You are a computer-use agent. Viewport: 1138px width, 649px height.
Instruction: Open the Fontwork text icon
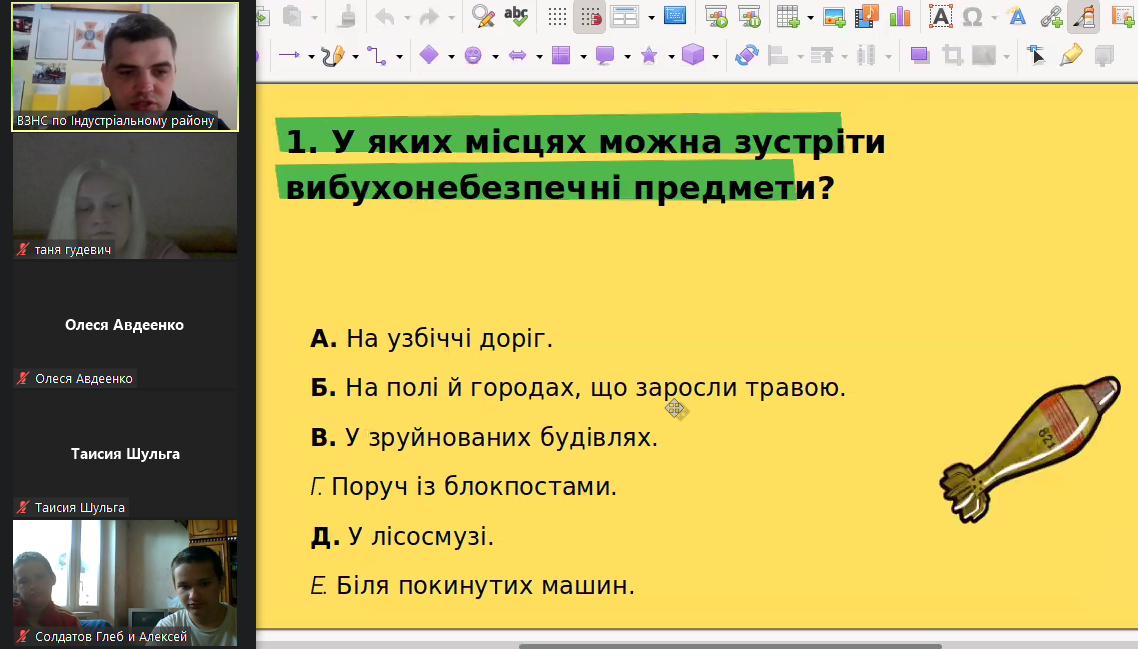tap(1018, 16)
